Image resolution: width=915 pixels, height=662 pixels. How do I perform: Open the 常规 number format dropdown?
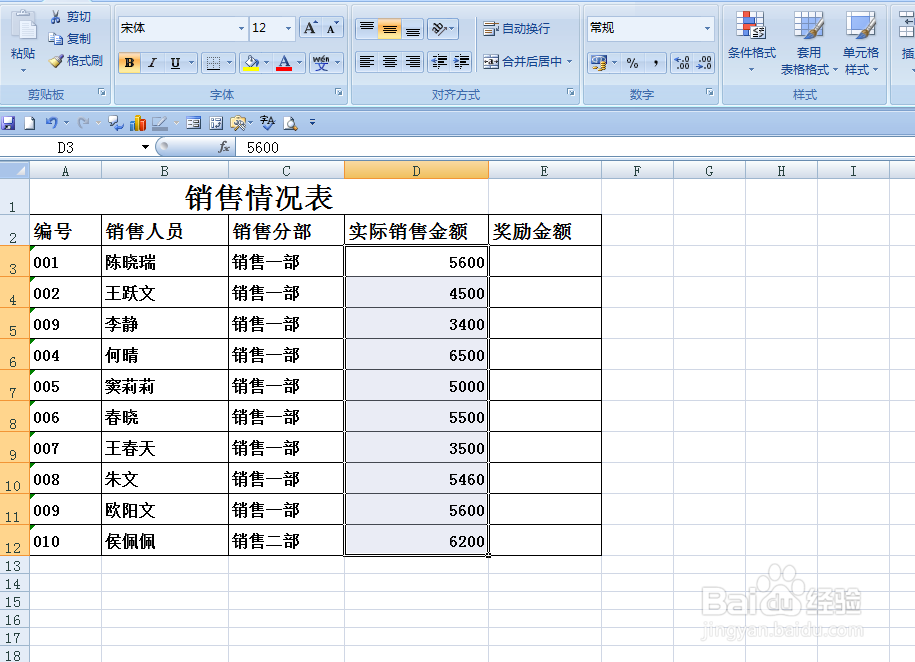click(707, 28)
